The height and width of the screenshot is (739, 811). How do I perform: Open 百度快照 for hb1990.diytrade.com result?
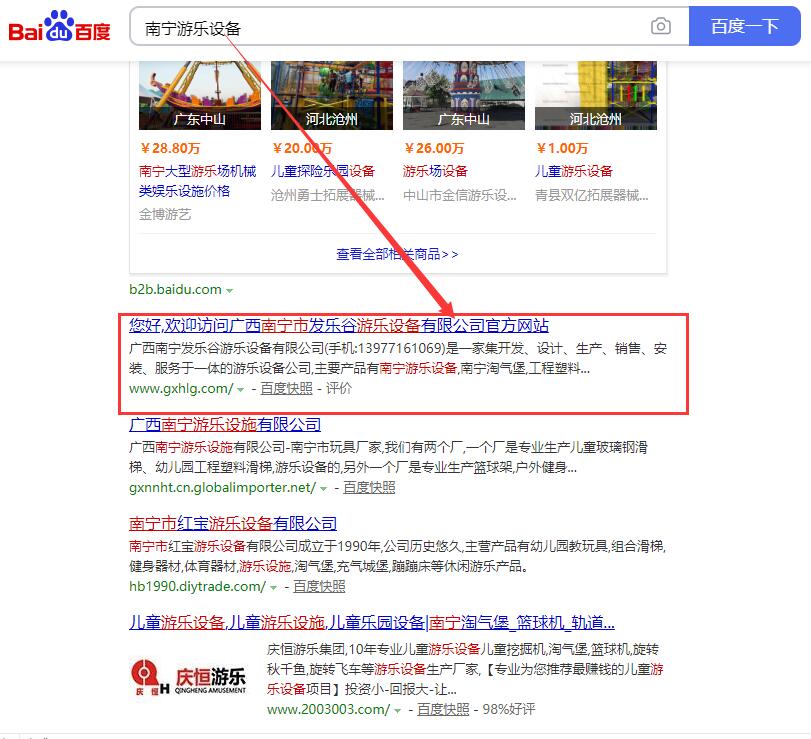(319, 586)
